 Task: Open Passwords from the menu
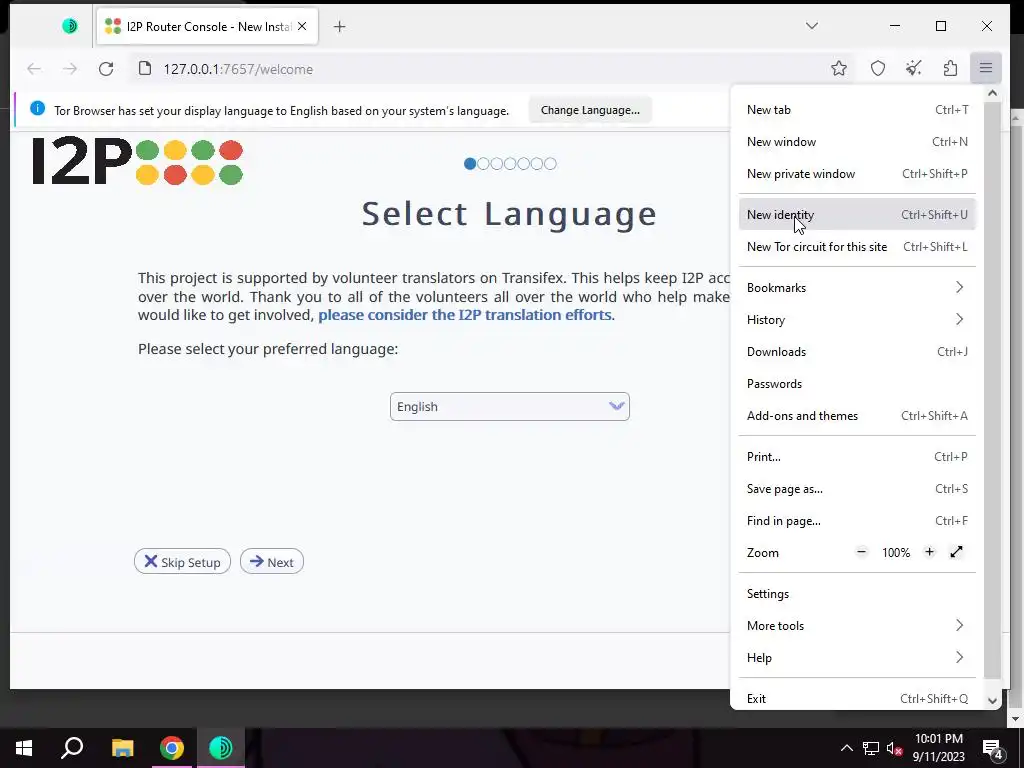pyautogui.click(x=857, y=384)
